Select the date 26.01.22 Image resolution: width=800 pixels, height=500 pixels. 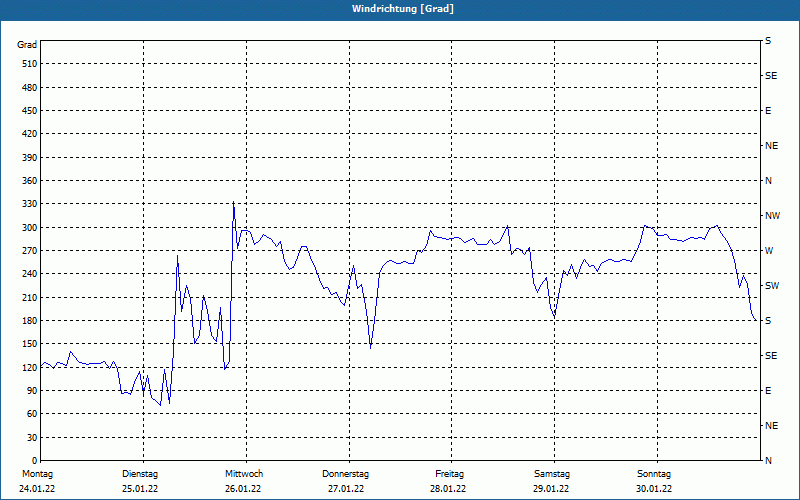243,489
